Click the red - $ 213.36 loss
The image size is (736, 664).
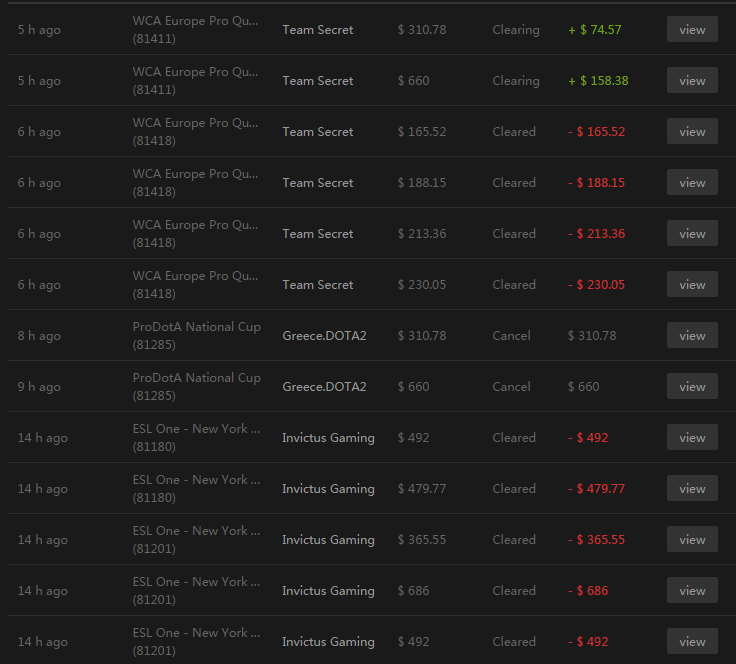pyautogui.click(x=597, y=234)
